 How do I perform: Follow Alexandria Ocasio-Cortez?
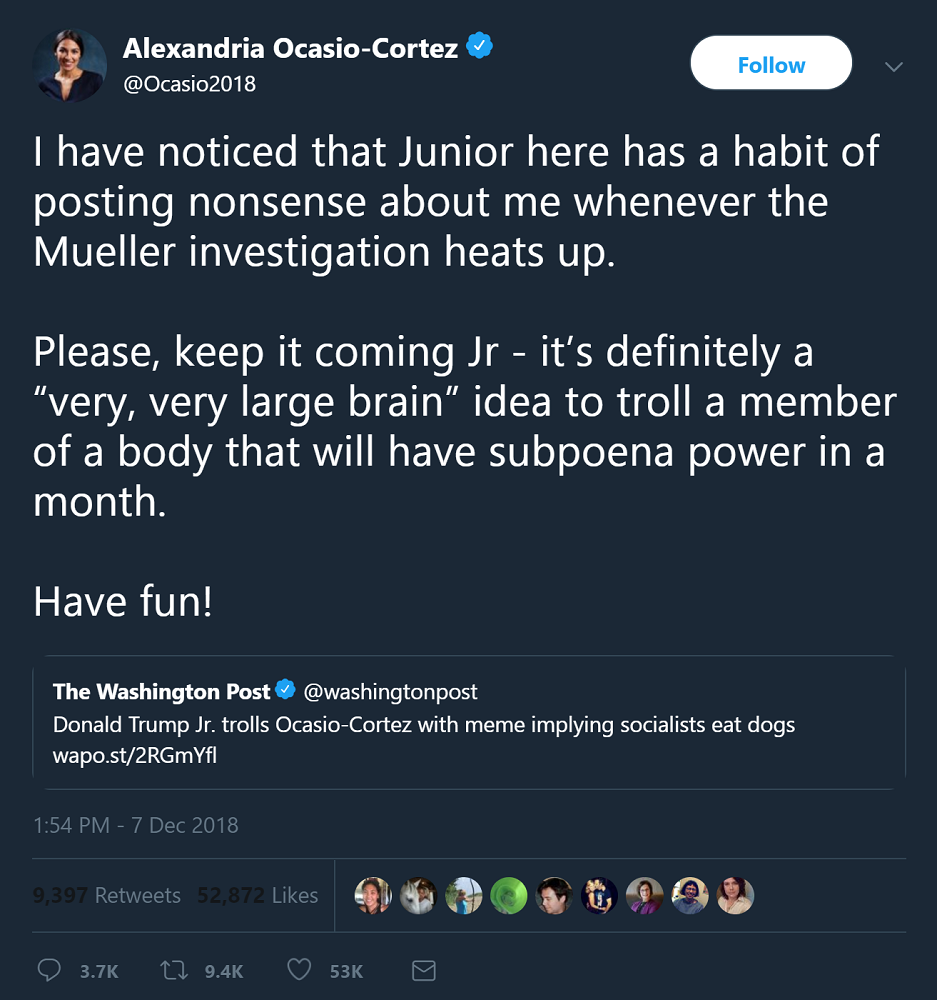click(x=771, y=66)
